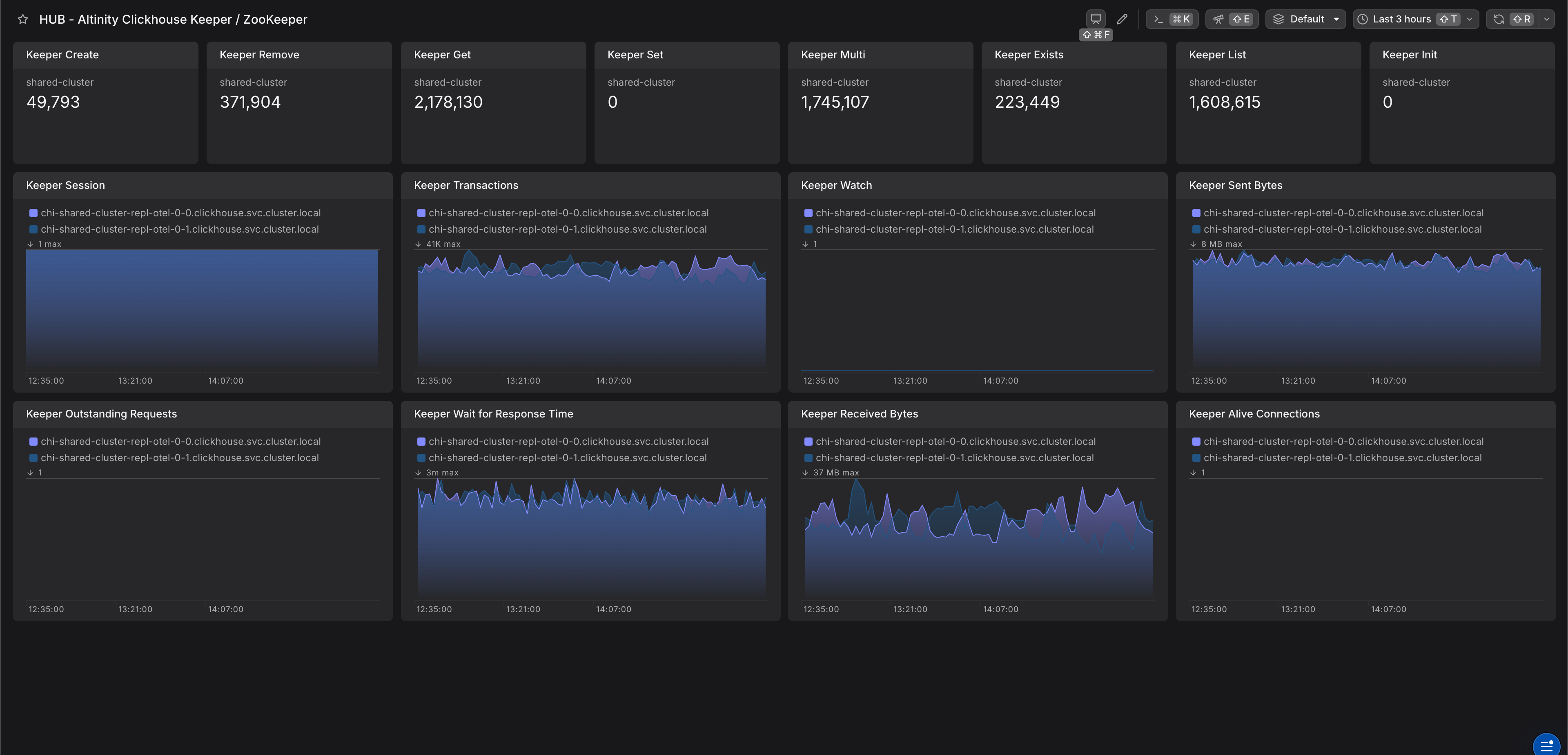Click the refresh dashboard icon
The height and width of the screenshot is (755, 1568).
point(1499,20)
